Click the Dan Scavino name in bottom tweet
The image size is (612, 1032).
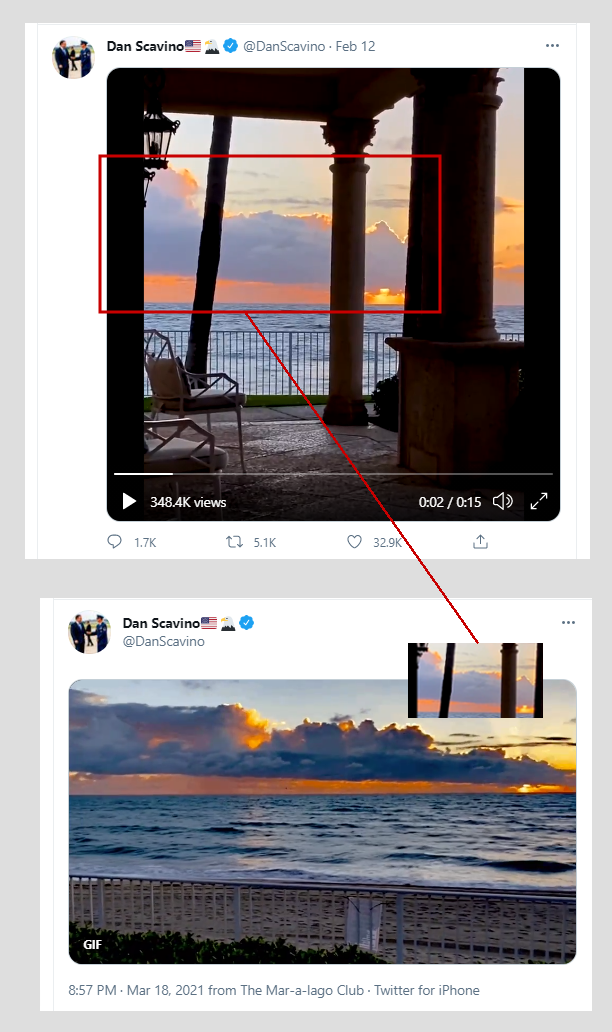pyautogui.click(x=161, y=623)
